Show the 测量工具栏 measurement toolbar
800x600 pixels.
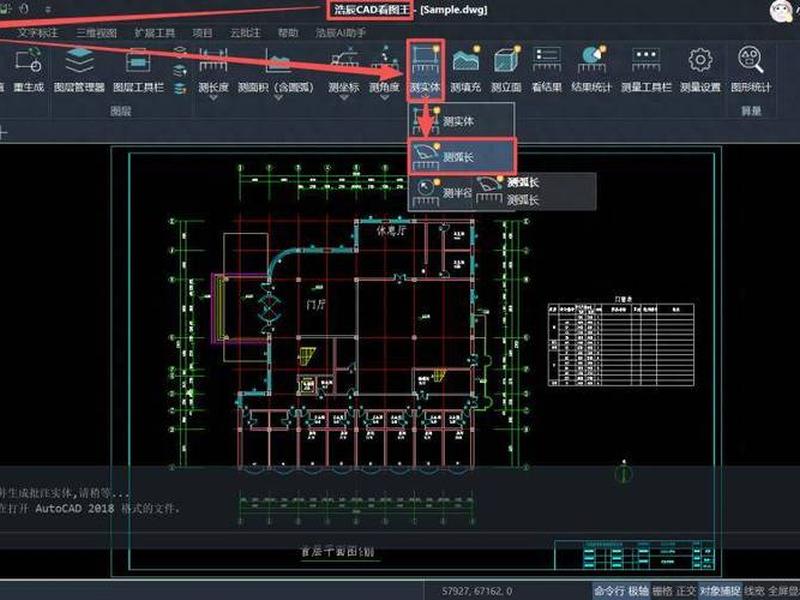click(646, 68)
